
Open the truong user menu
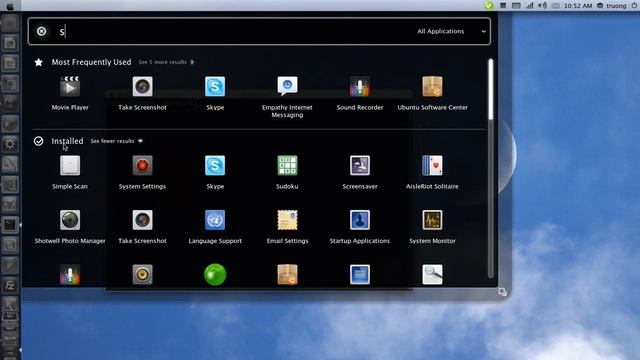pos(611,6)
